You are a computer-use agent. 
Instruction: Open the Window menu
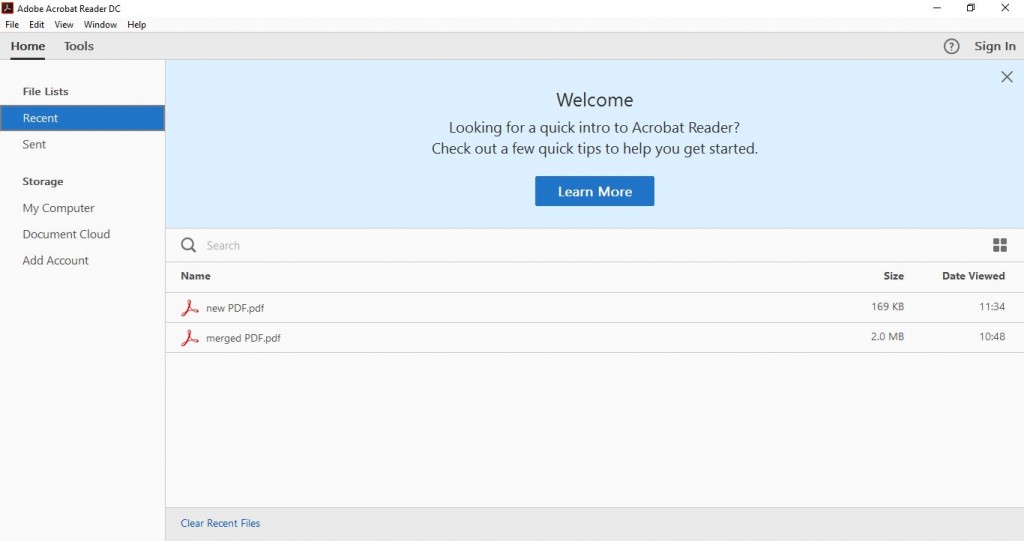tap(100, 24)
